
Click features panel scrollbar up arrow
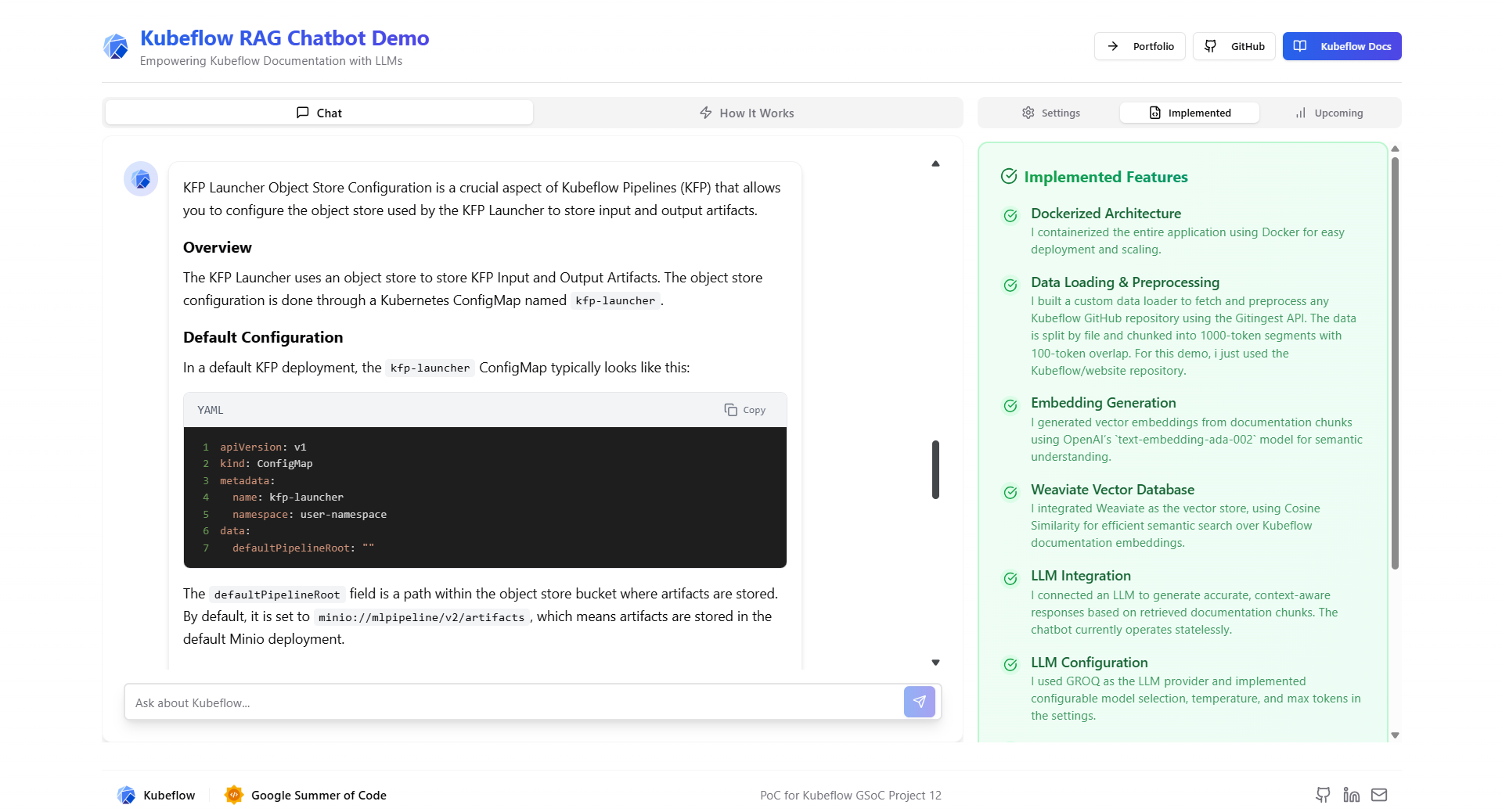click(1395, 149)
